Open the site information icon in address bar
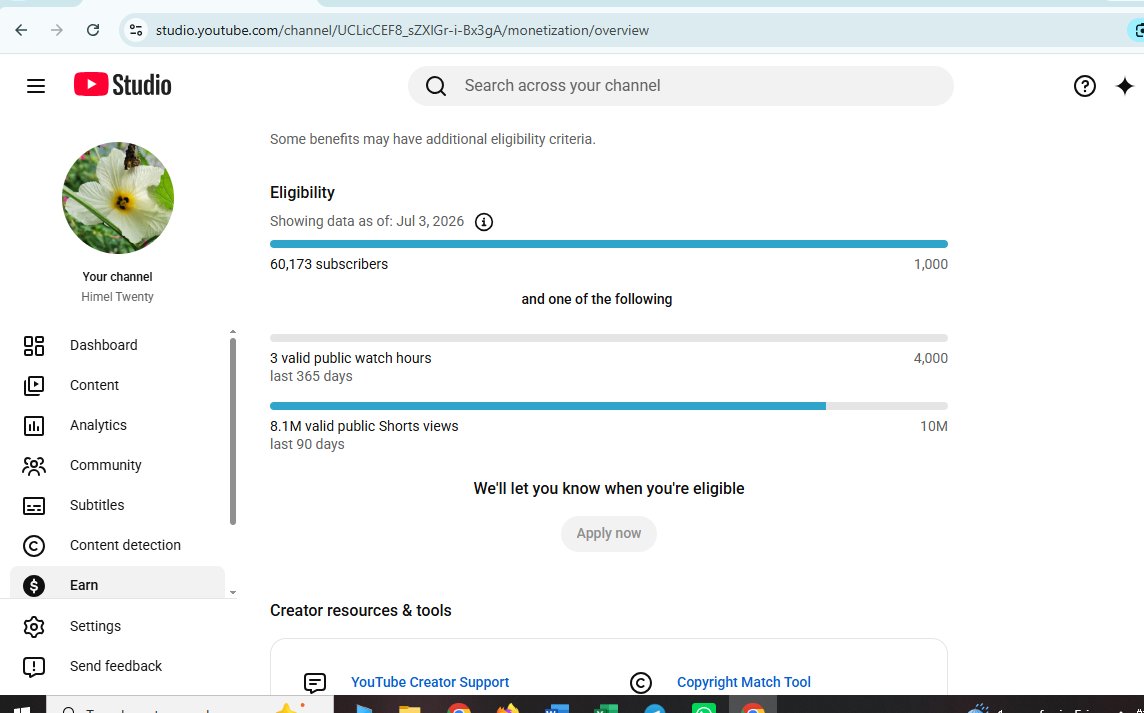The image size is (1144, 713). 136,30
